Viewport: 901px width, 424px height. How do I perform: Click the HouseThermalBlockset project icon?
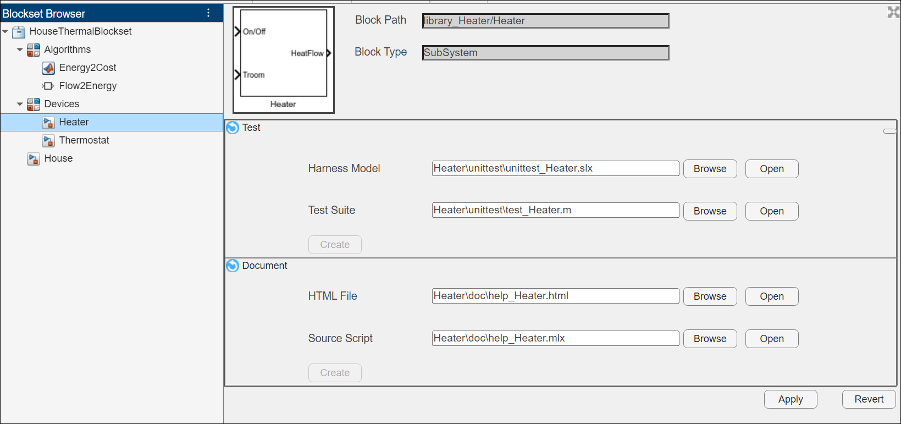(19, 32)
